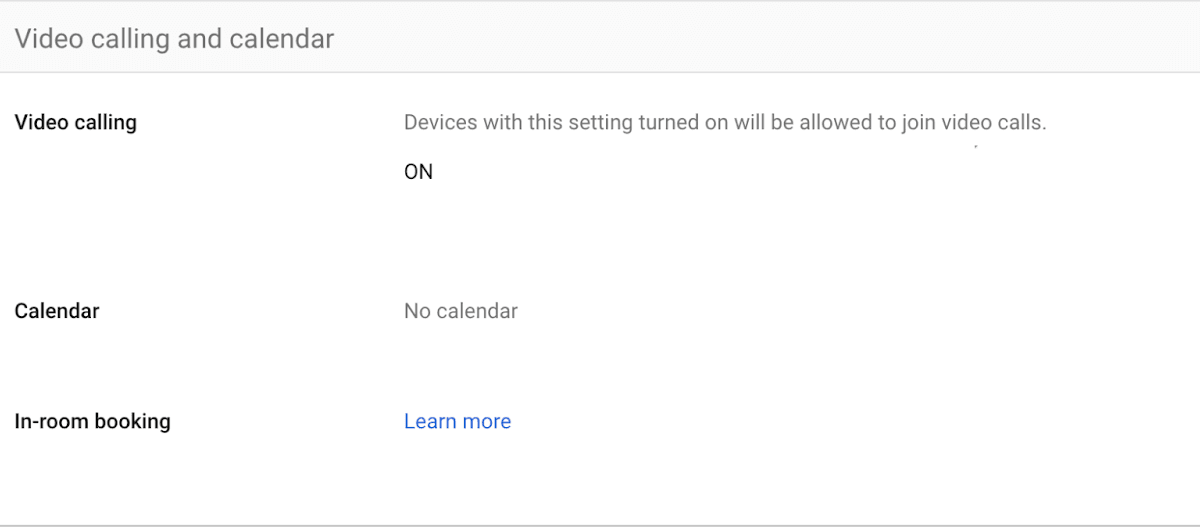The width and height of the screenshot is (1200, 527).
Task: Click the Calendar setting label
Action: point(57,311)
